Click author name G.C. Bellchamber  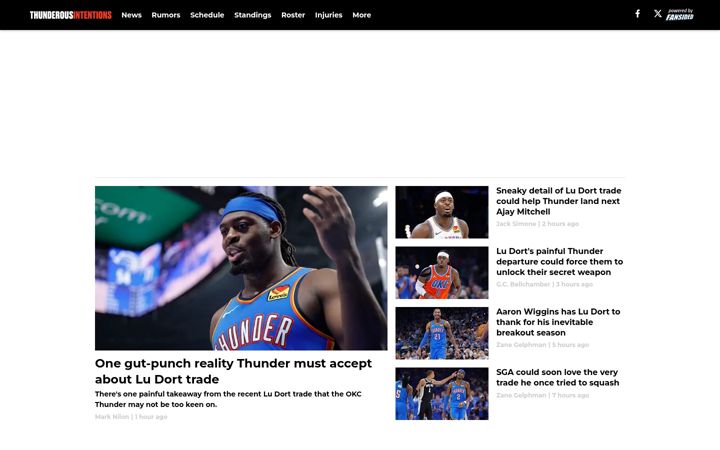click(523, 285)
